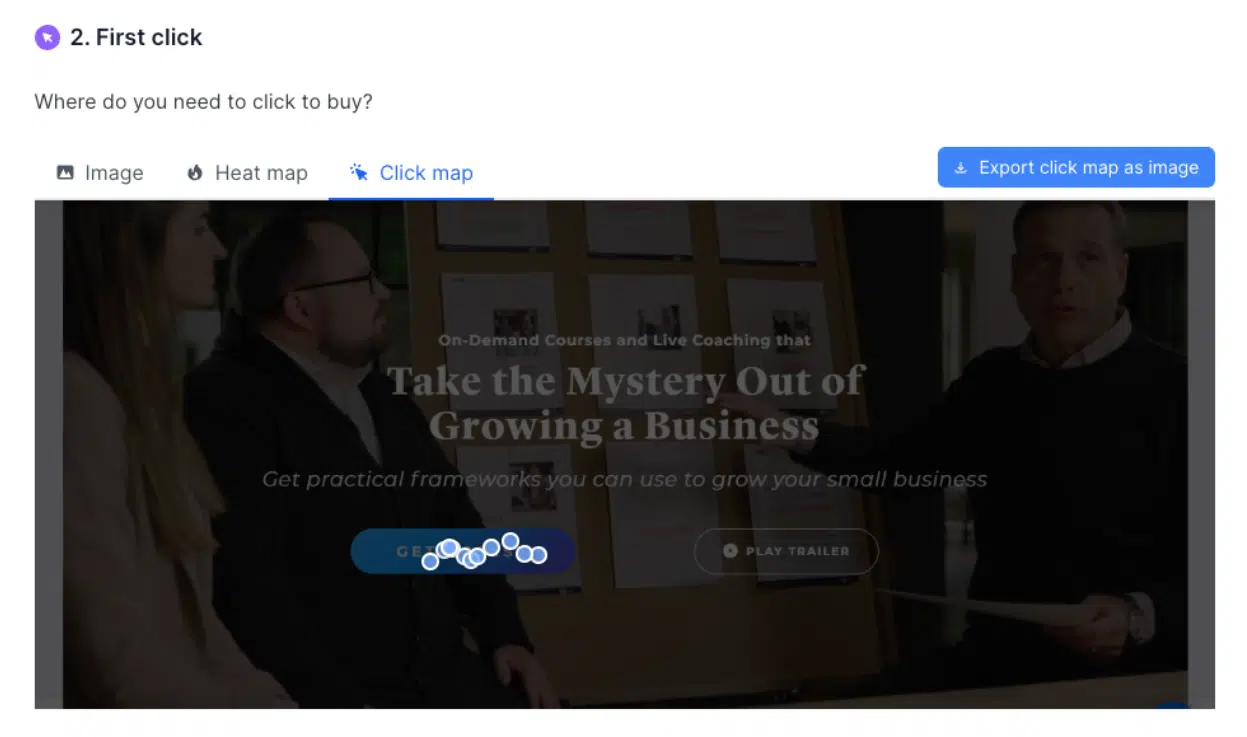Select the leftmost click dot on the map
Viewport: 1247px width, 737px height.
[x=430, y=561]
